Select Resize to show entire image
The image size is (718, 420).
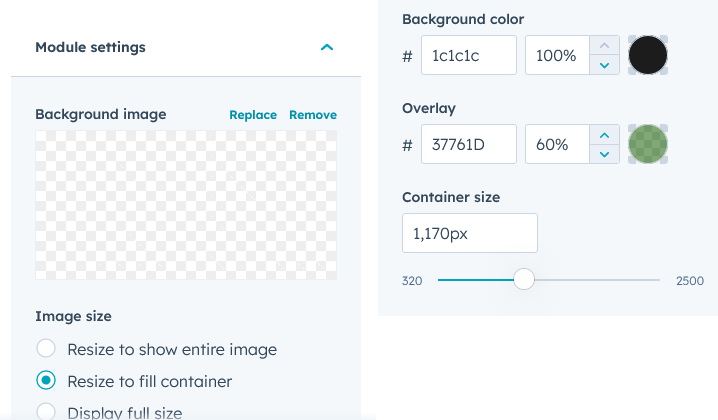point(46,349)
